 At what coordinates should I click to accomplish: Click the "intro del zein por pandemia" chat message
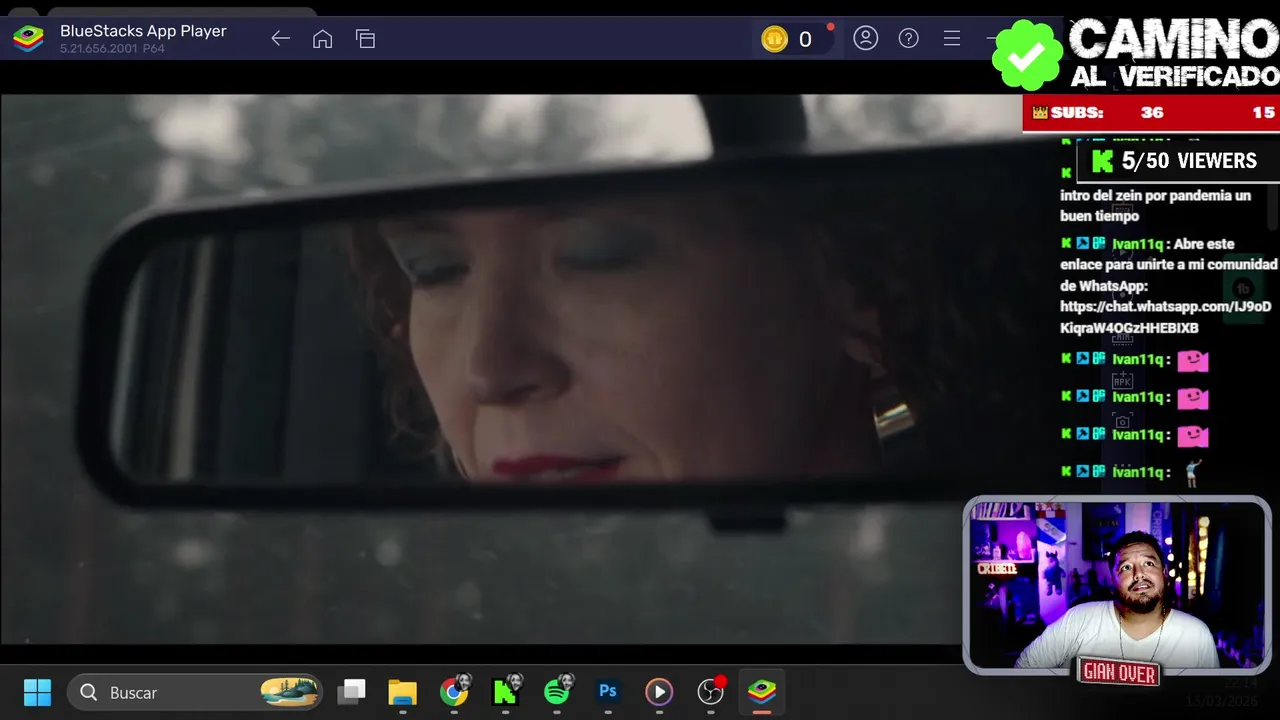tap(1155, 205)
